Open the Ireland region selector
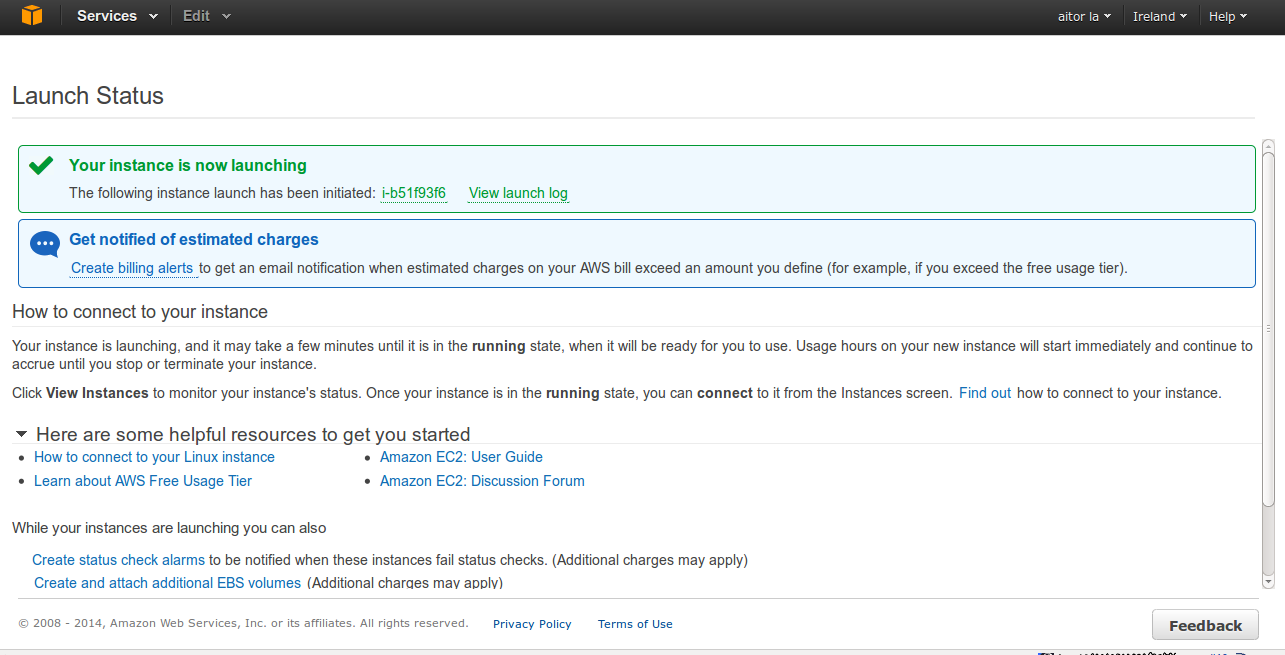 coord(1159,16)
